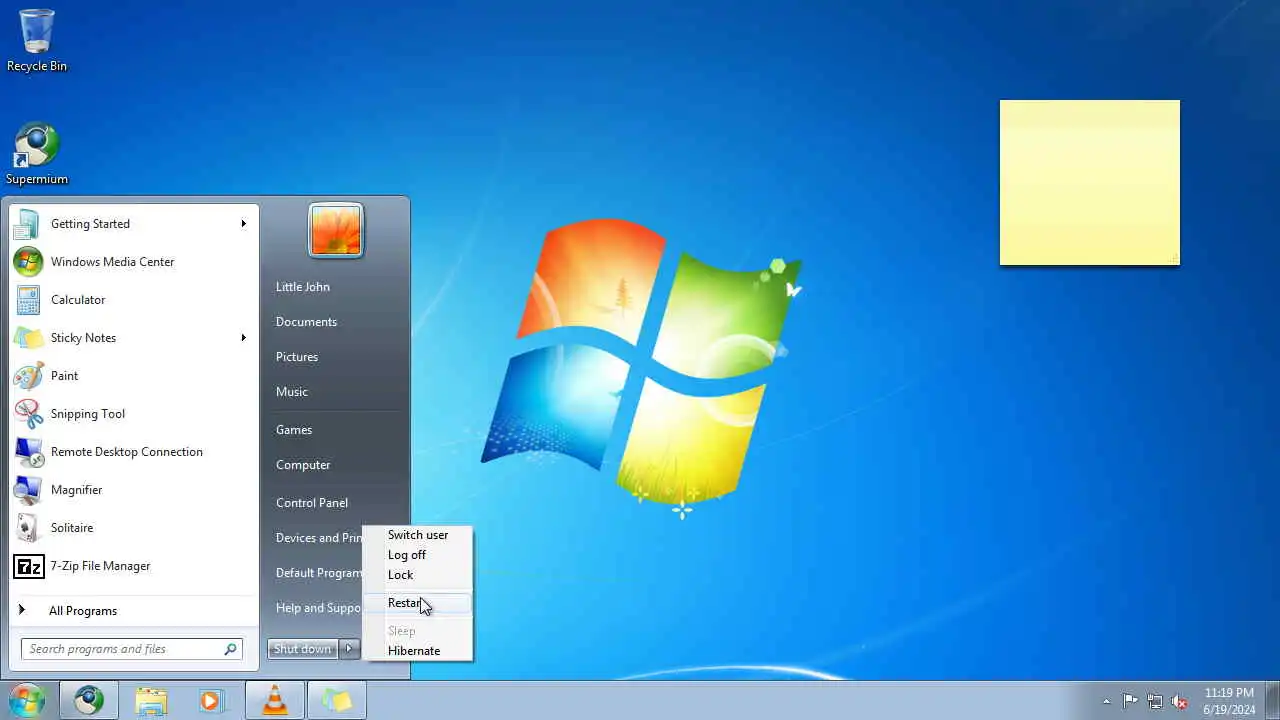1280x720 pixels.
Task: Open the Recycle Bin desktop icon
Action: [37, 40]
